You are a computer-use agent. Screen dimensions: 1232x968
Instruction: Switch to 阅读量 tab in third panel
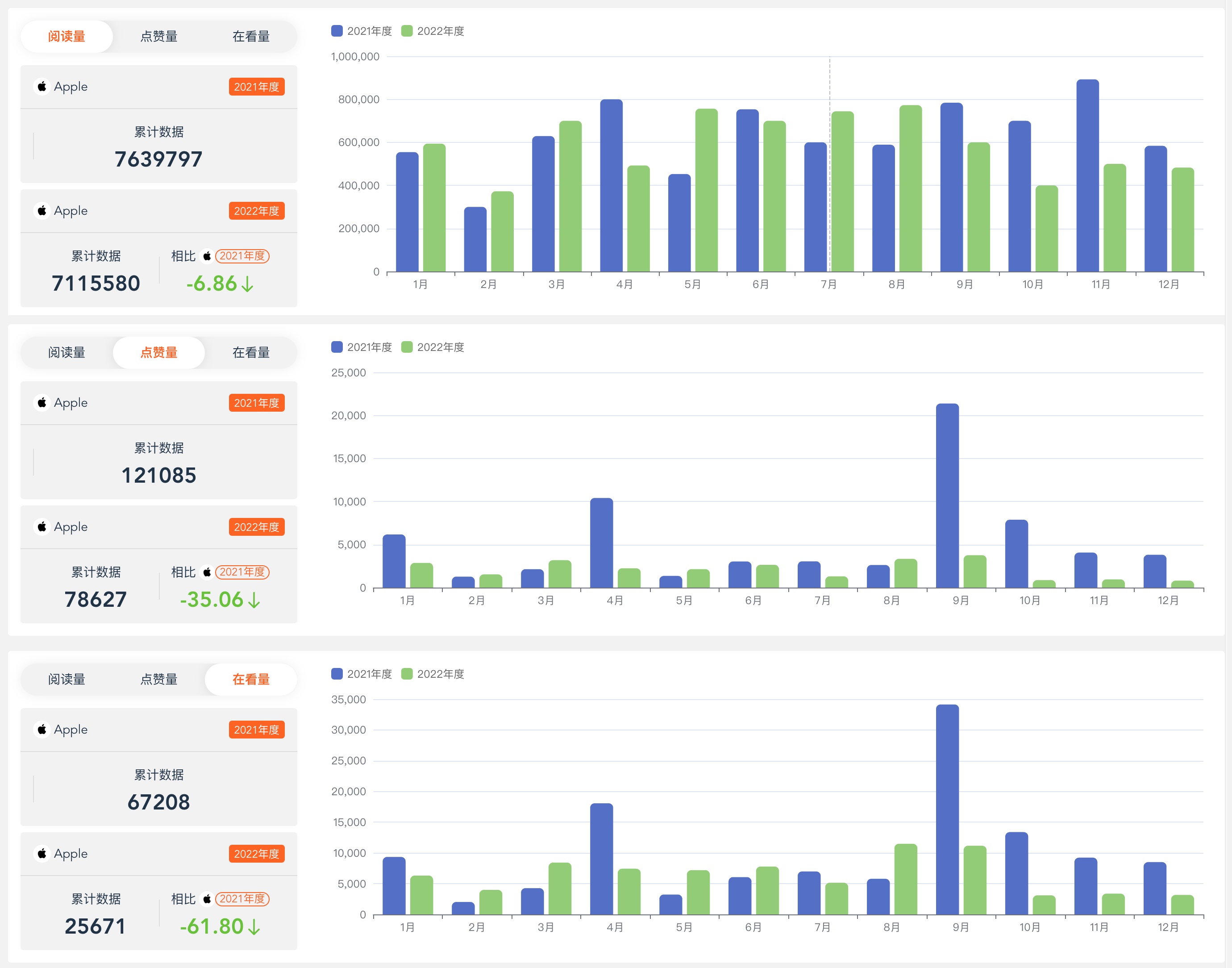(66, 680)
